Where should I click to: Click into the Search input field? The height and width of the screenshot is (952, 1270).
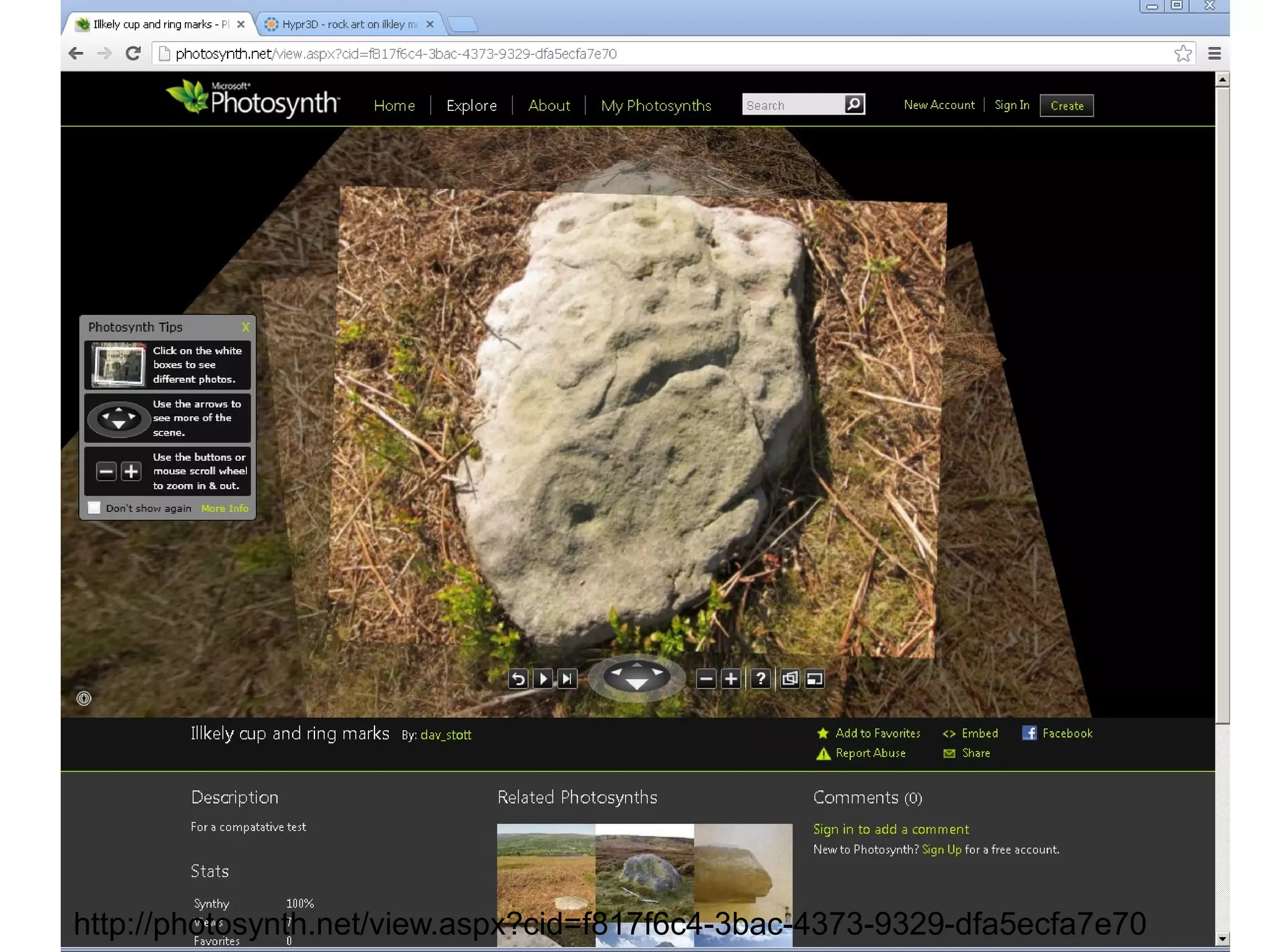[x=793, y=105]
